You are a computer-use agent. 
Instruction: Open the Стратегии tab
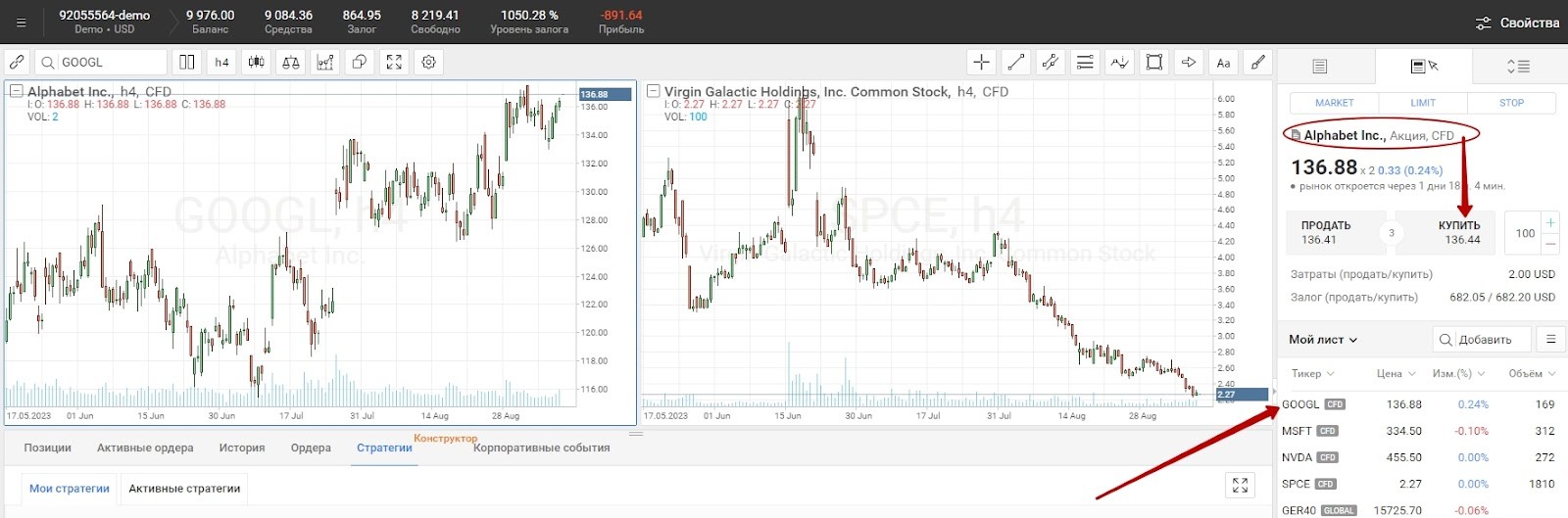[x=384, y=447]
